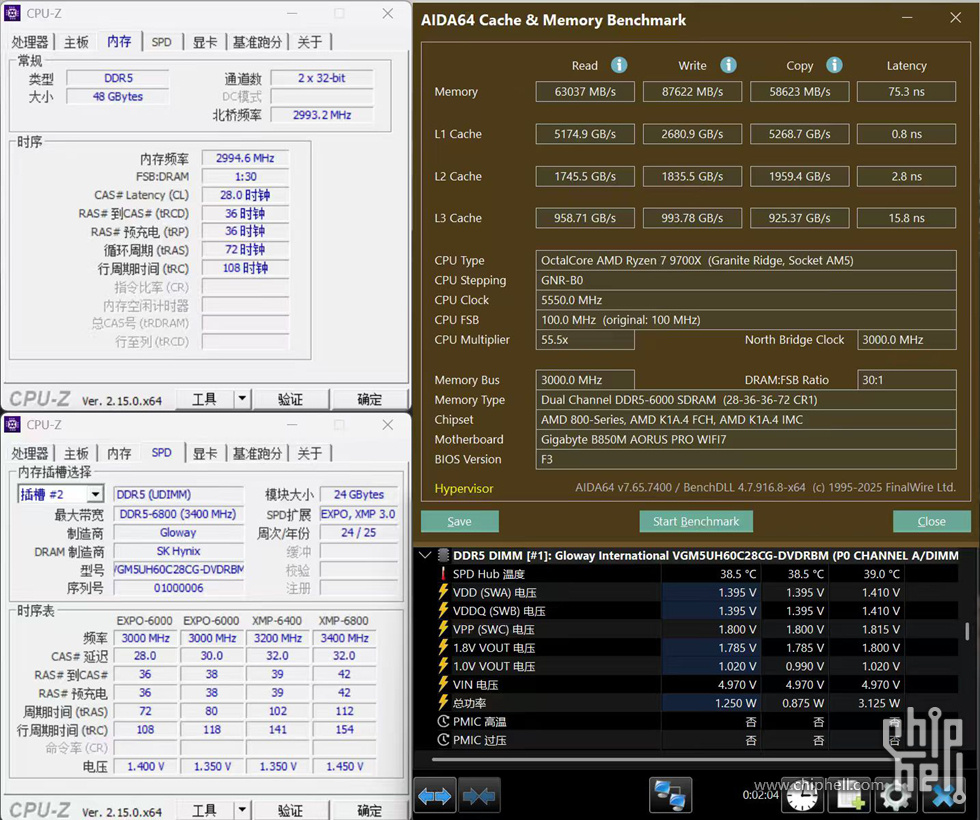
Task: Click the 工具 button in lower CPU-Z window
Action: coord(204,810)
